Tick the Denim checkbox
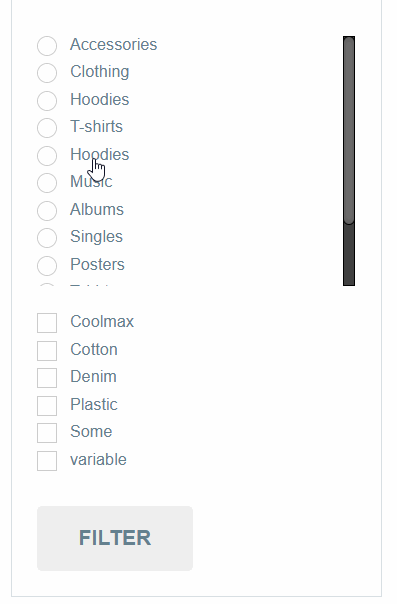The image size is (397, 604). click(47, 378)
